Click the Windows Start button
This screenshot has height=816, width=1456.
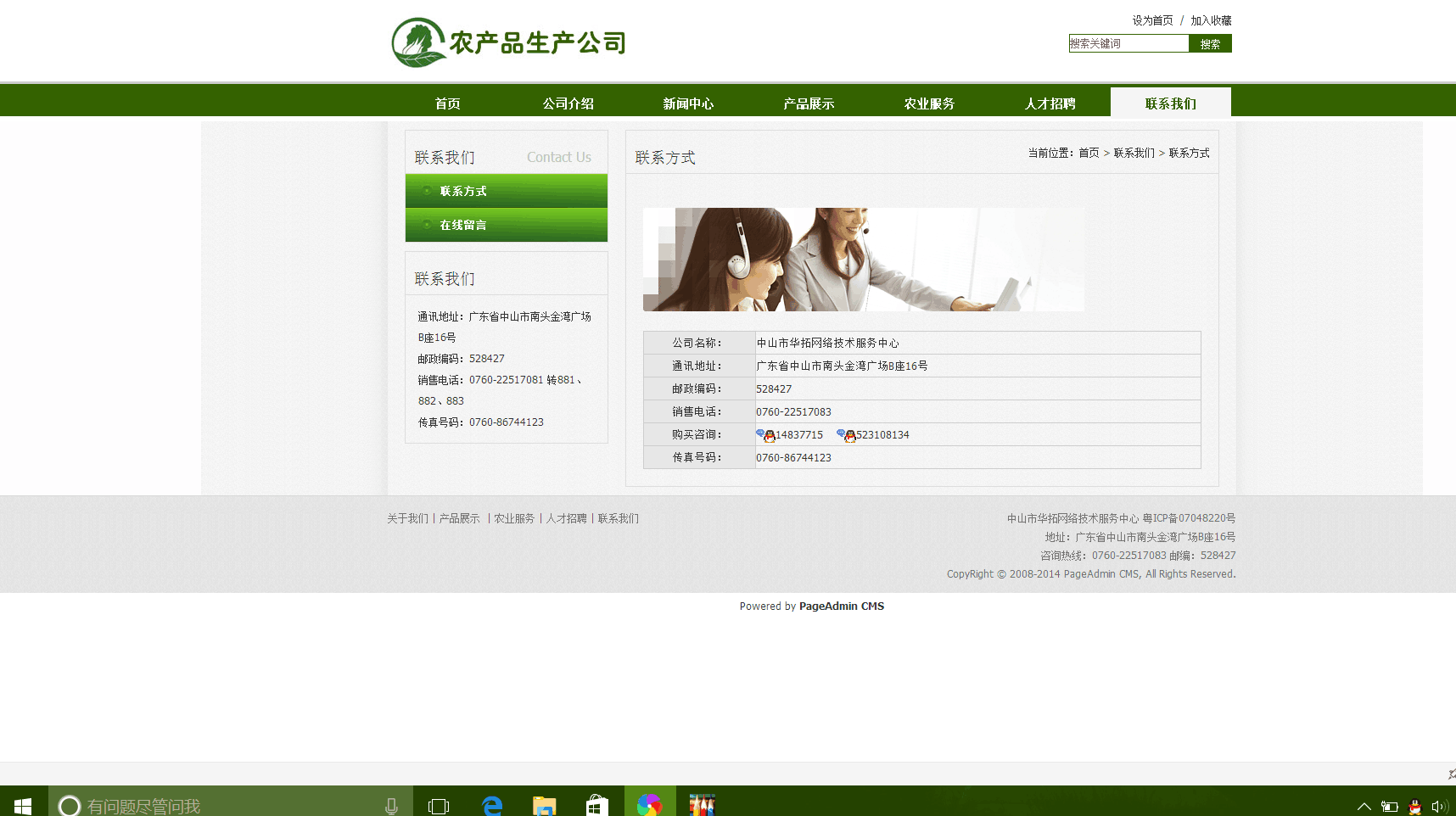[x=23, y=804]
